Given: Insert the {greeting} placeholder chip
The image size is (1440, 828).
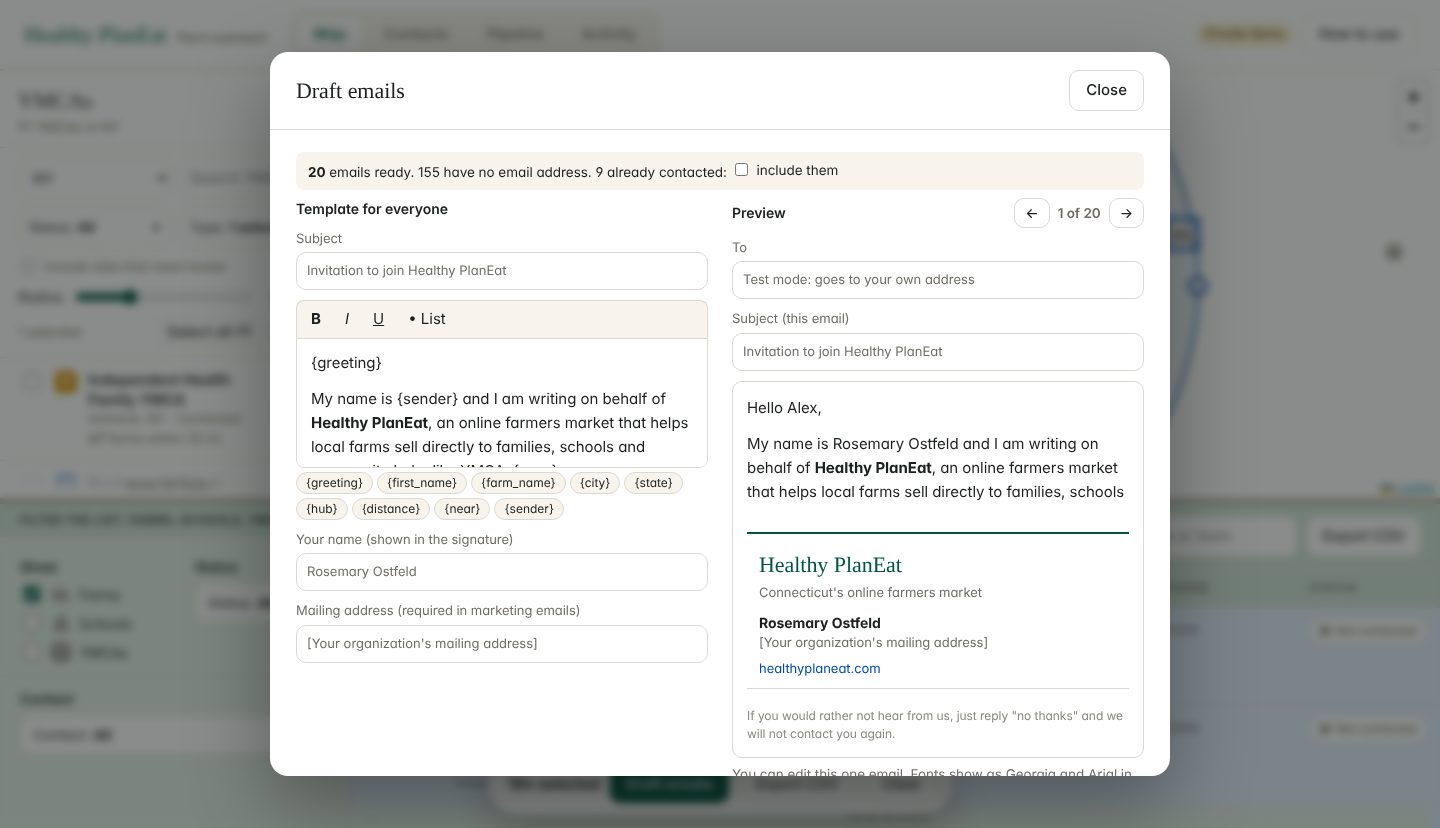Looking at the screenshot, I should point(334,483).
